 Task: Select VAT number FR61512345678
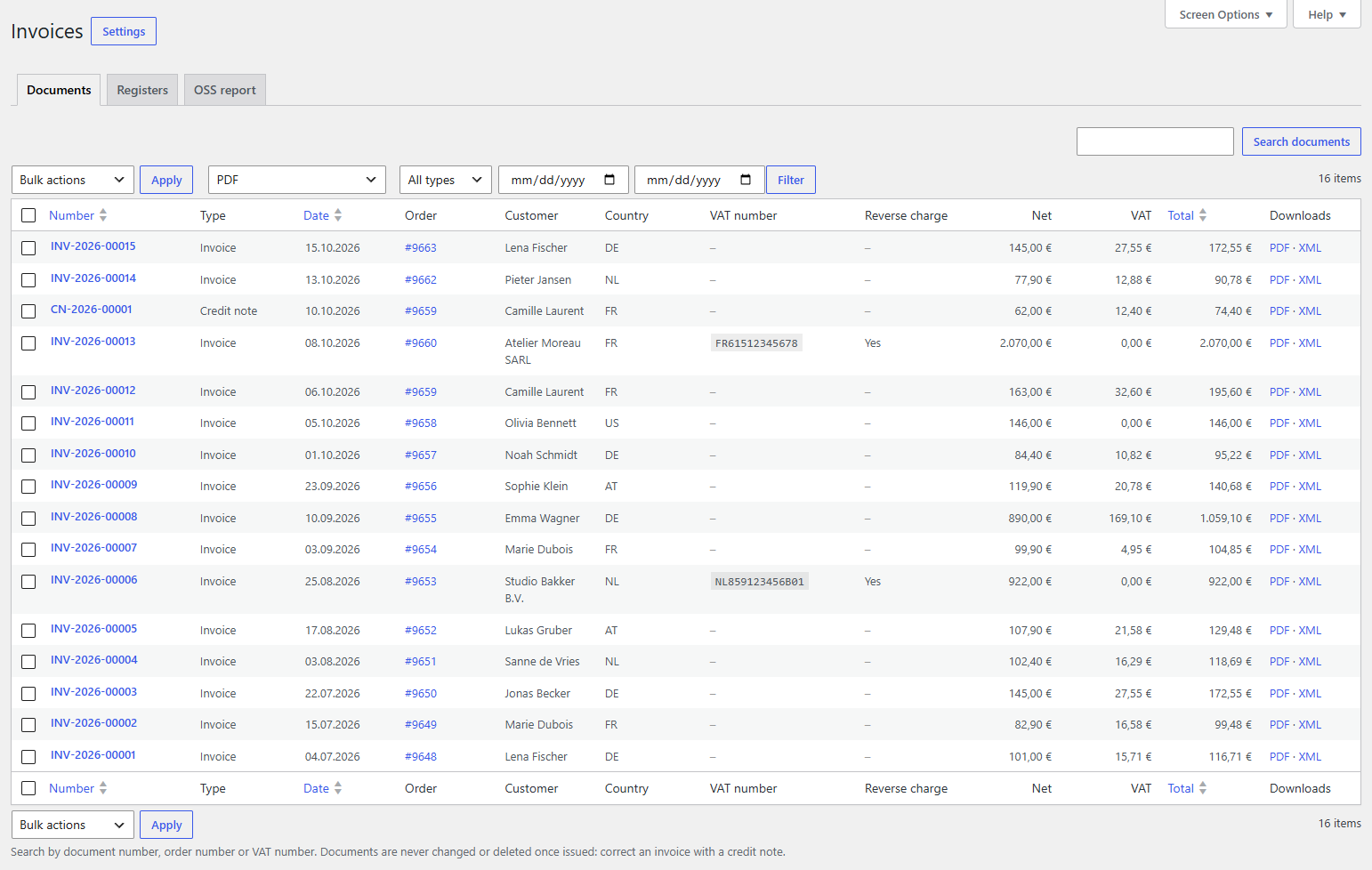(x=756, y=343)
